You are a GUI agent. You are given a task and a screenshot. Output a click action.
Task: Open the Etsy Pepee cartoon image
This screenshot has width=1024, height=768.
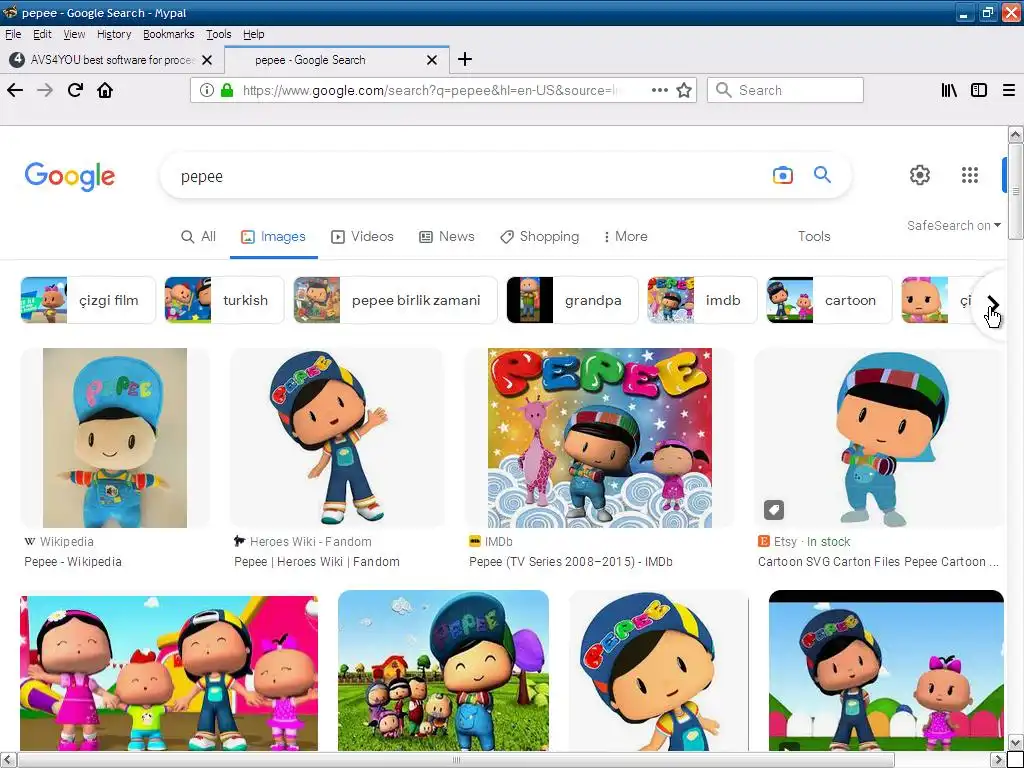point(879,438)
